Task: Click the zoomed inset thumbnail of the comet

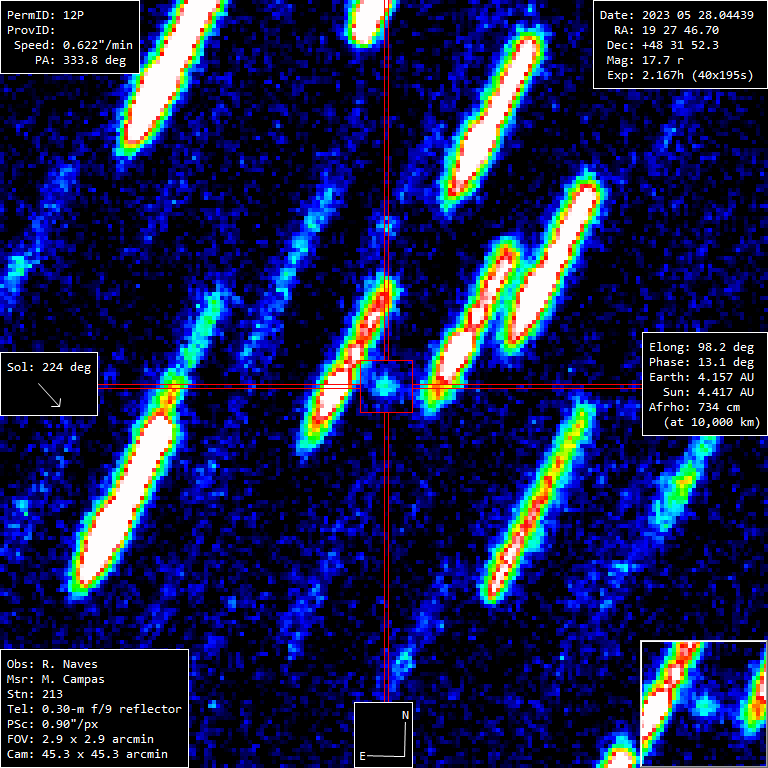Action: pos(704,704)
